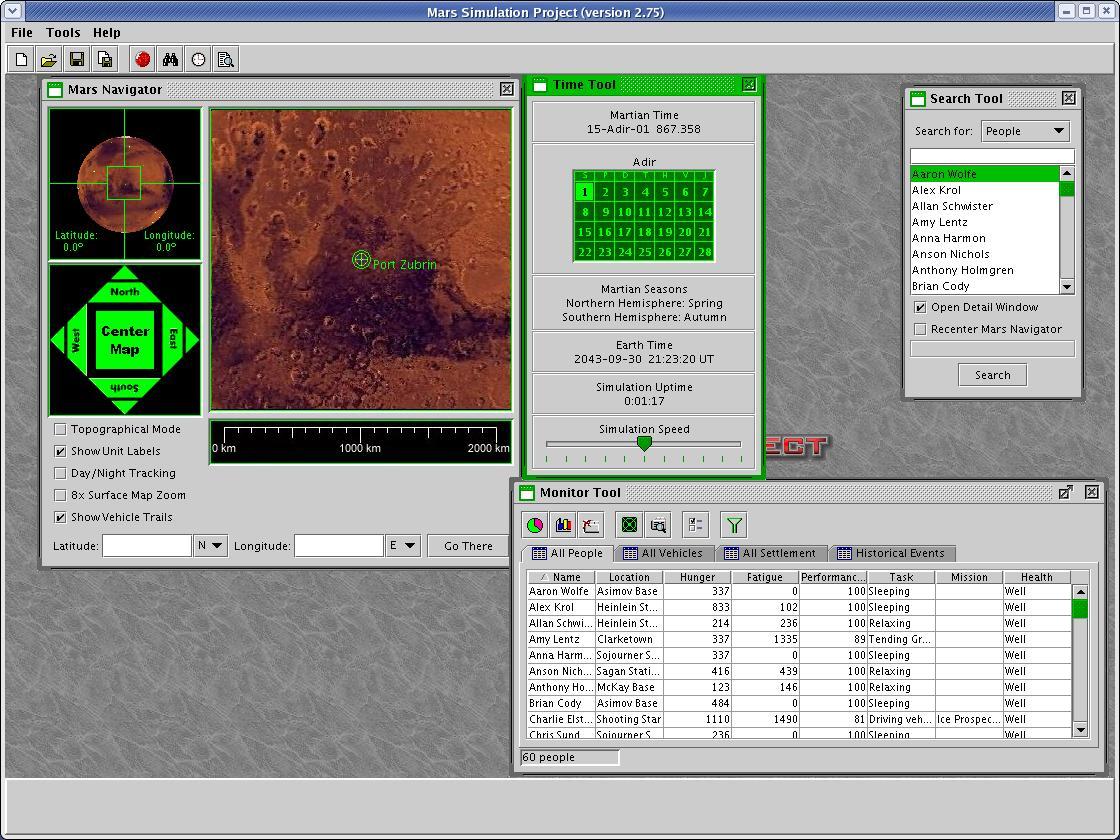This screenshot has height=840, width=1120.
Task: Check Recenter Mars Navigator option
Action: click(920, 329)
